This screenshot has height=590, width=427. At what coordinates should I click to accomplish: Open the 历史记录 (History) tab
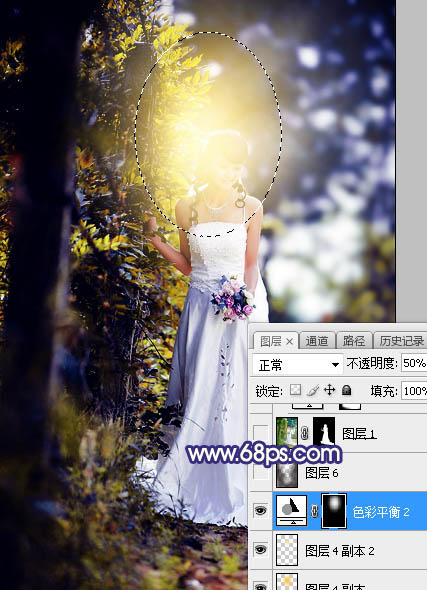pyautogui.click(x=401, y=341)
